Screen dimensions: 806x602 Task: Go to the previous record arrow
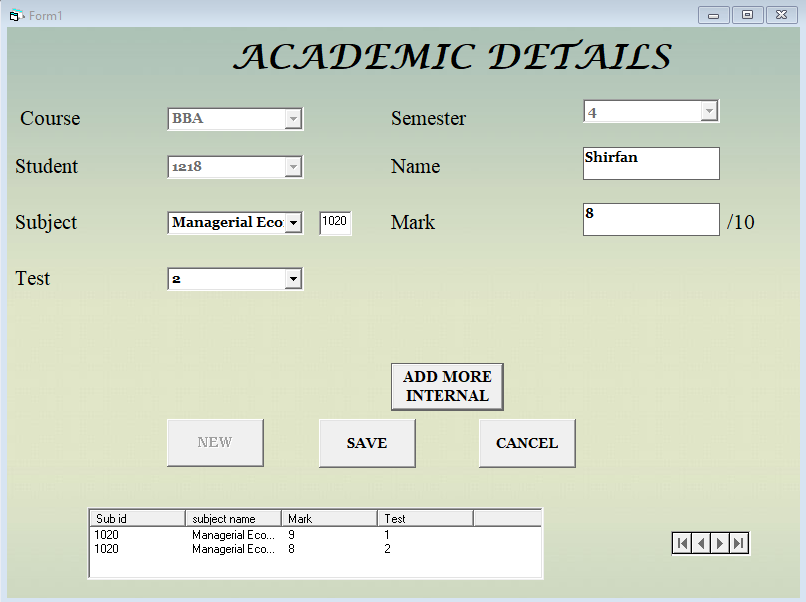(x=700, y=542)
